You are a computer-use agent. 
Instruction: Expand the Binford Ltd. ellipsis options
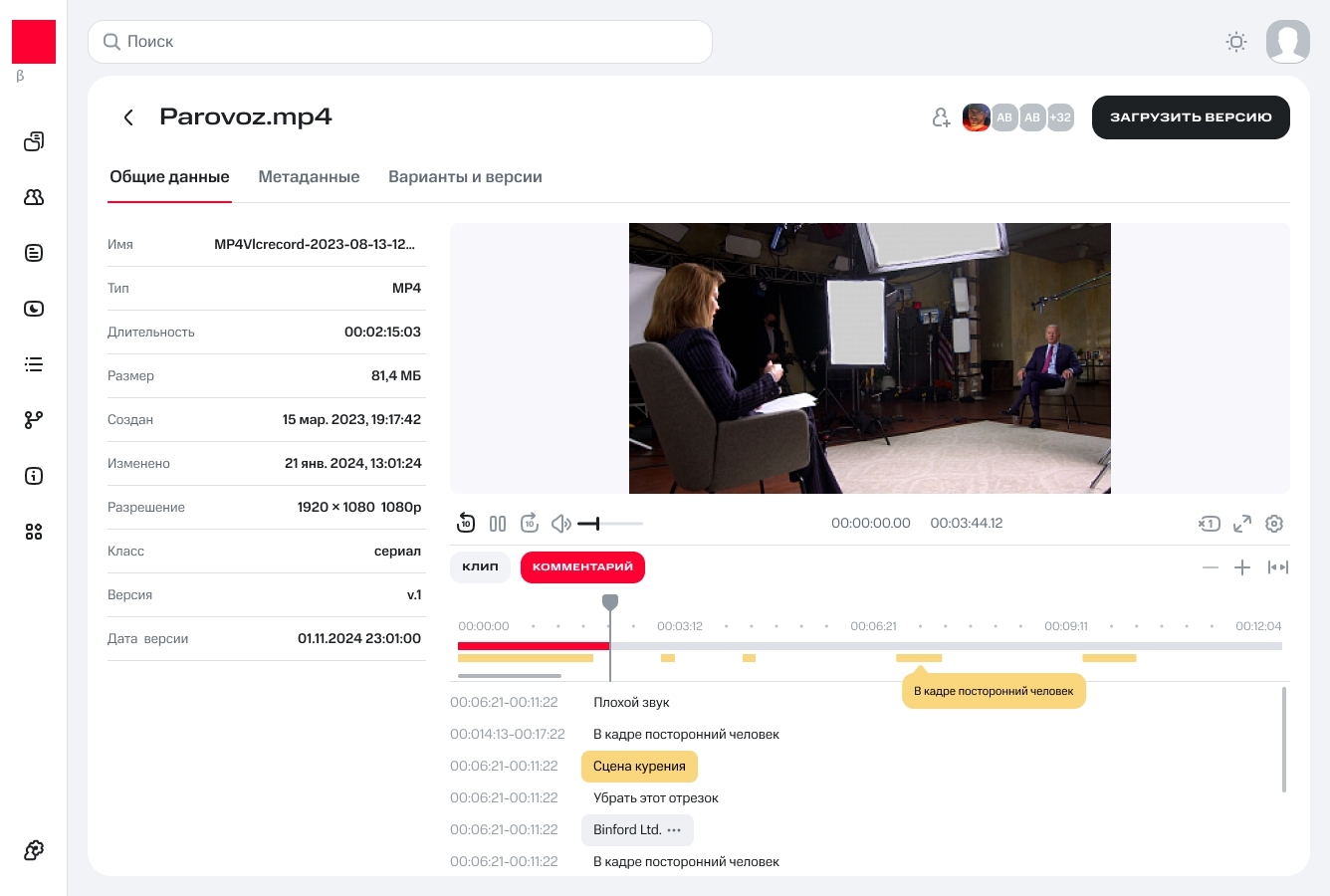click(674, 830)
